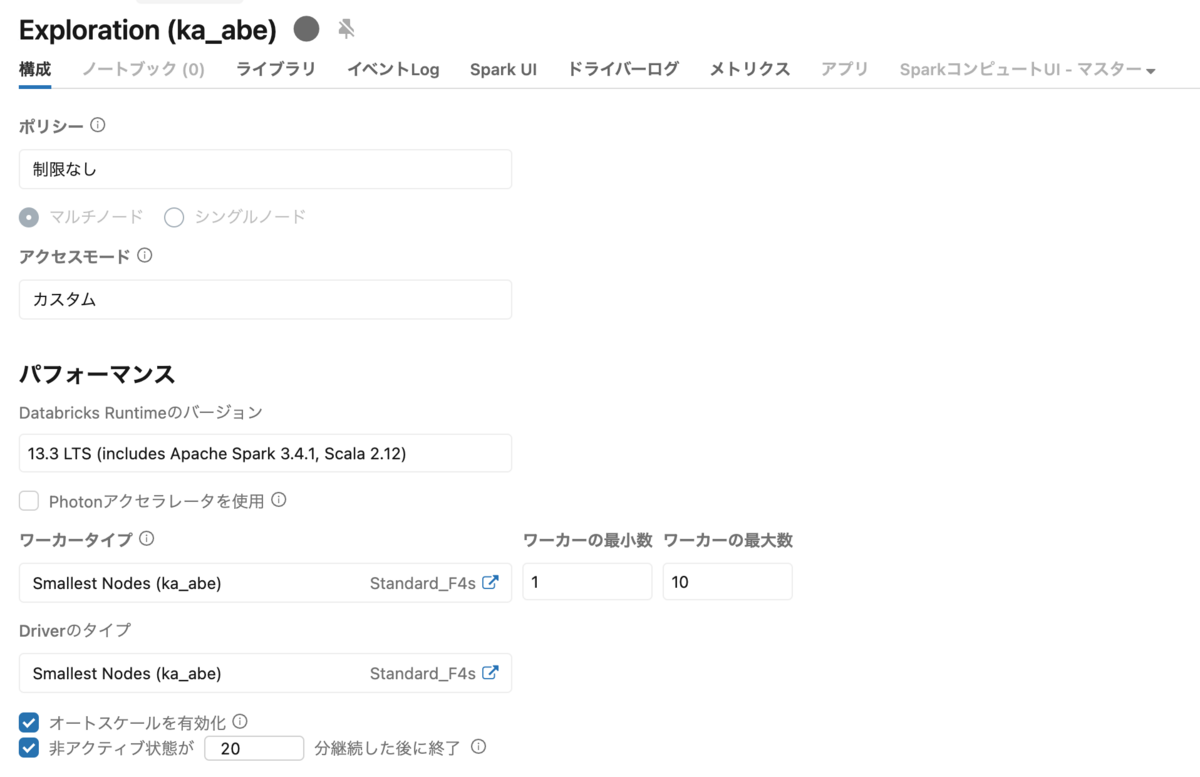Click info icon beside Photonアクセラレータを使用
The width and height of the screenshot is (1200, 777).
279,499
